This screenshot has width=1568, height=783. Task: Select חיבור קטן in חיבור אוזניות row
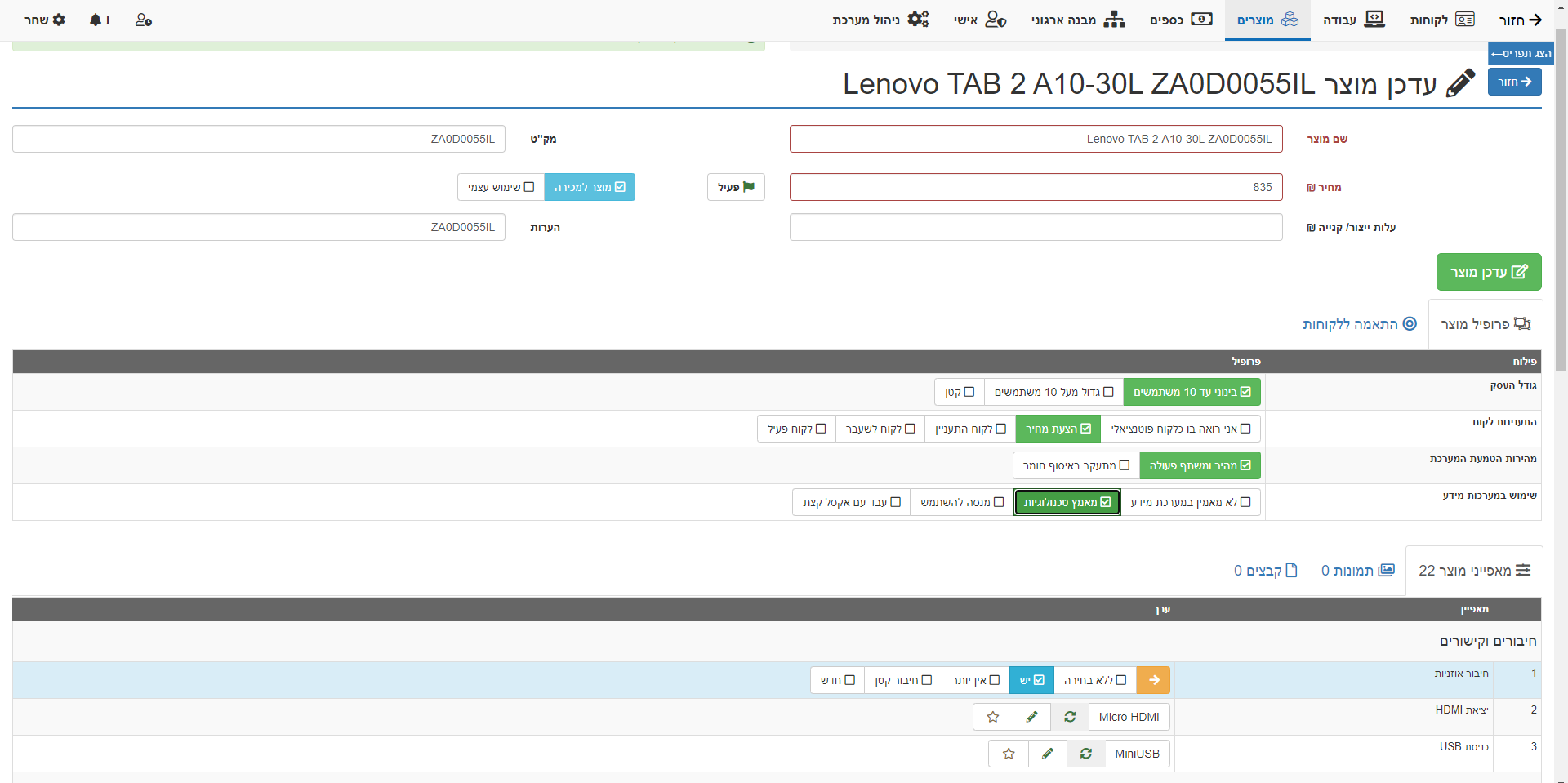(x=903, y=680)
